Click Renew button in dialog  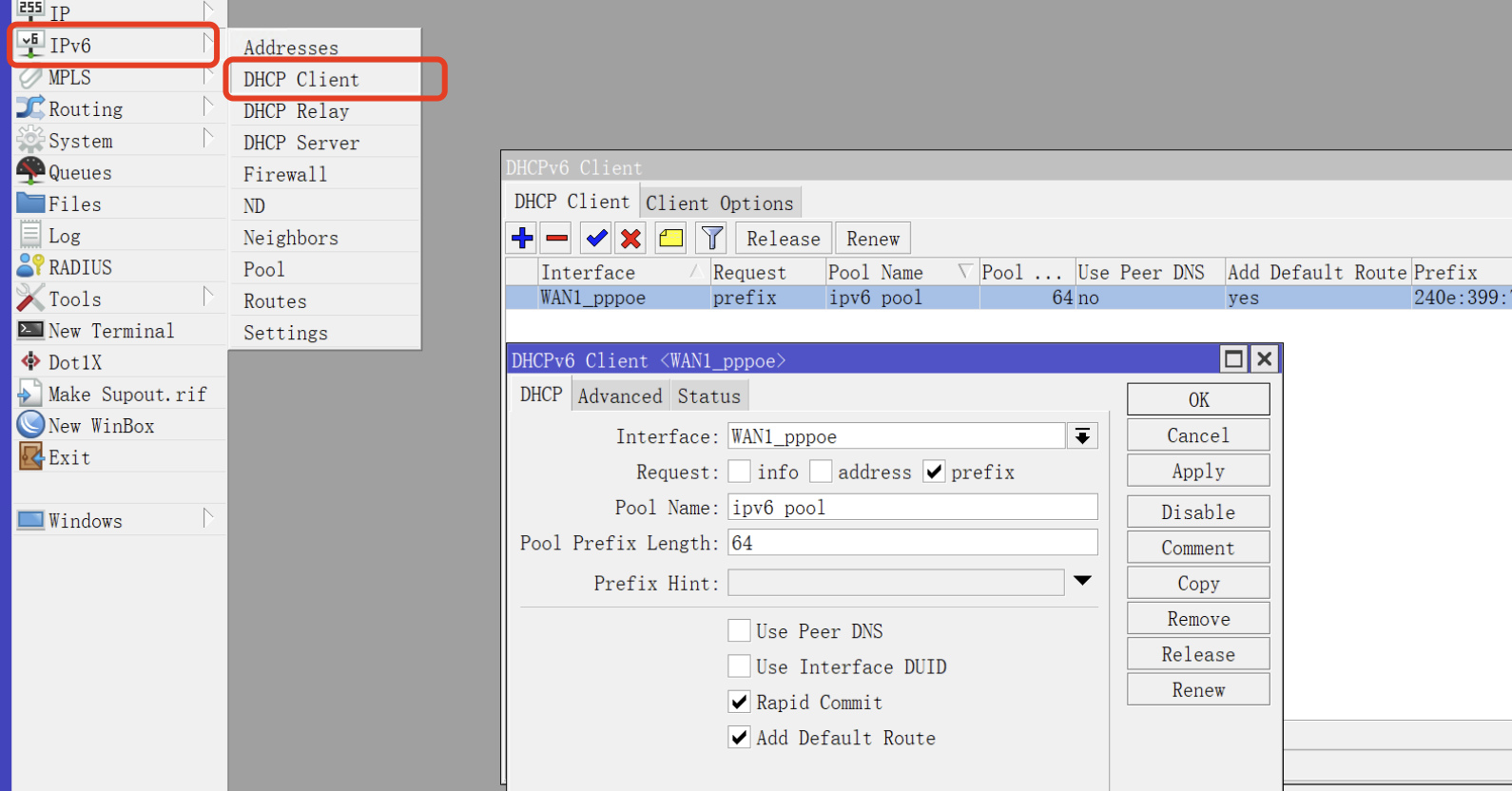point(1197,690)
